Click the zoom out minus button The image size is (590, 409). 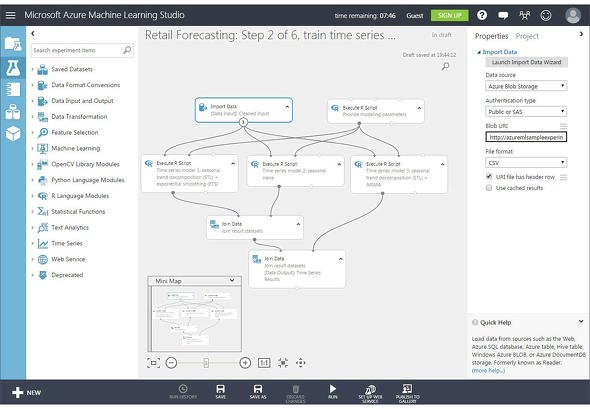[171, 363]
